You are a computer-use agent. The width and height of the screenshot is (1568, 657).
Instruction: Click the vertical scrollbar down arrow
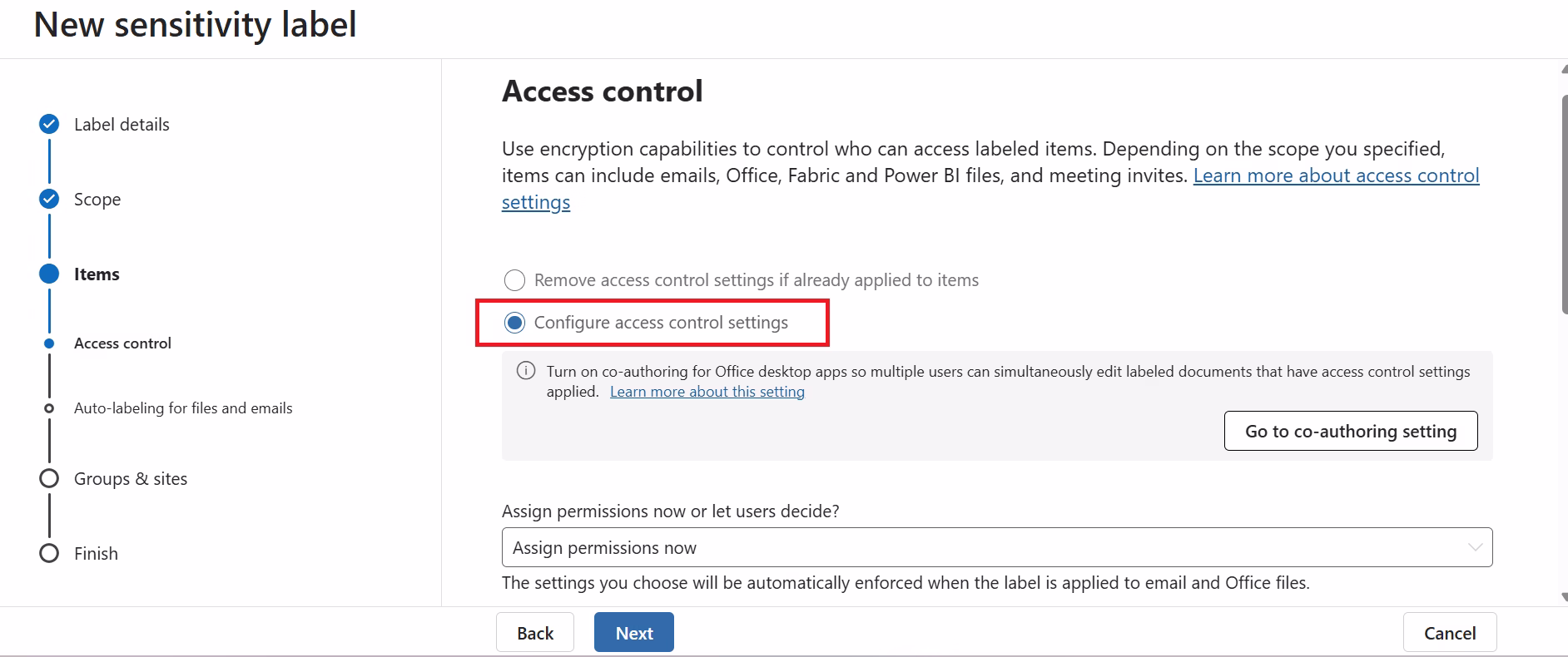(x=1564, y=597)
